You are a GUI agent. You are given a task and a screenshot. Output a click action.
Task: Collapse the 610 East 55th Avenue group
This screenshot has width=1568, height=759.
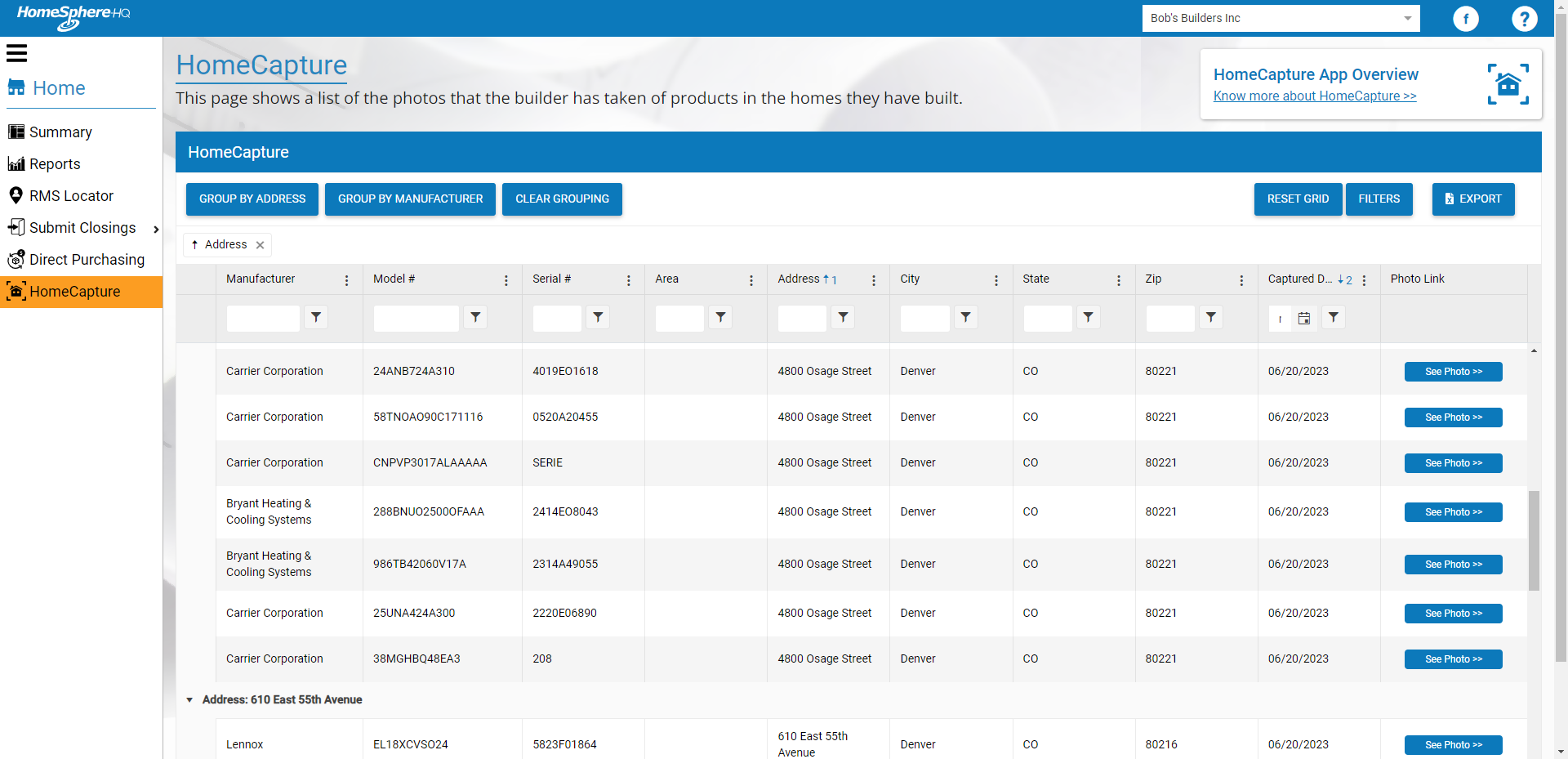pyautogui.click(x=189, y=700)
